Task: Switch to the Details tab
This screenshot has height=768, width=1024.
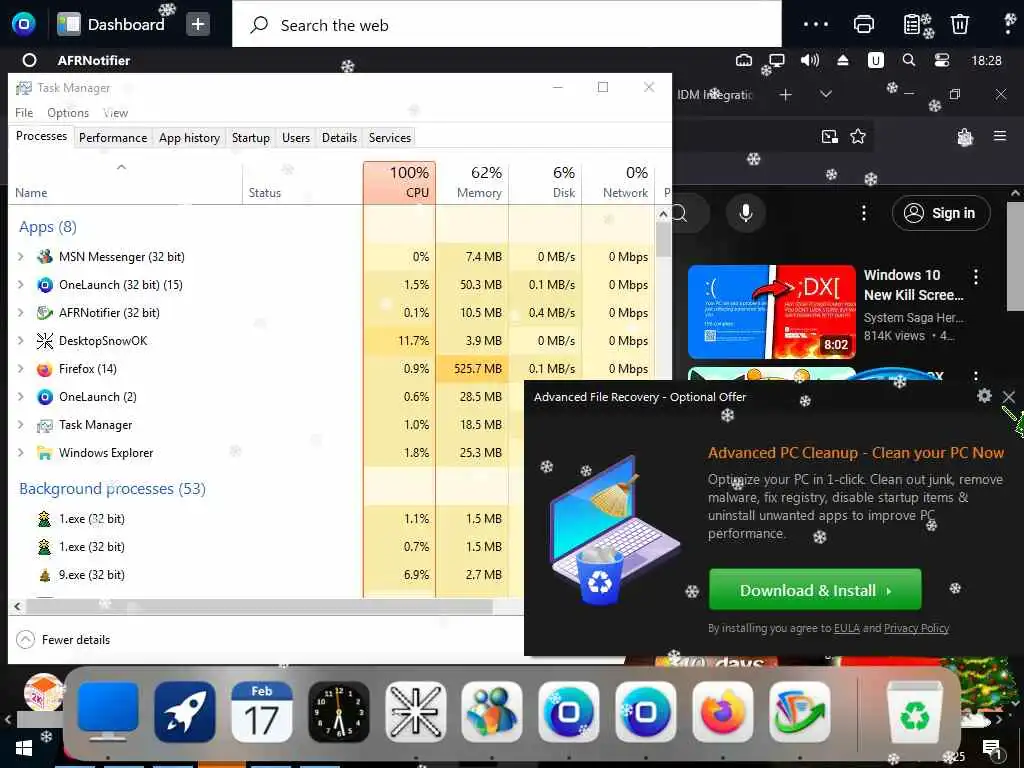Action: (x=339, y=138)
